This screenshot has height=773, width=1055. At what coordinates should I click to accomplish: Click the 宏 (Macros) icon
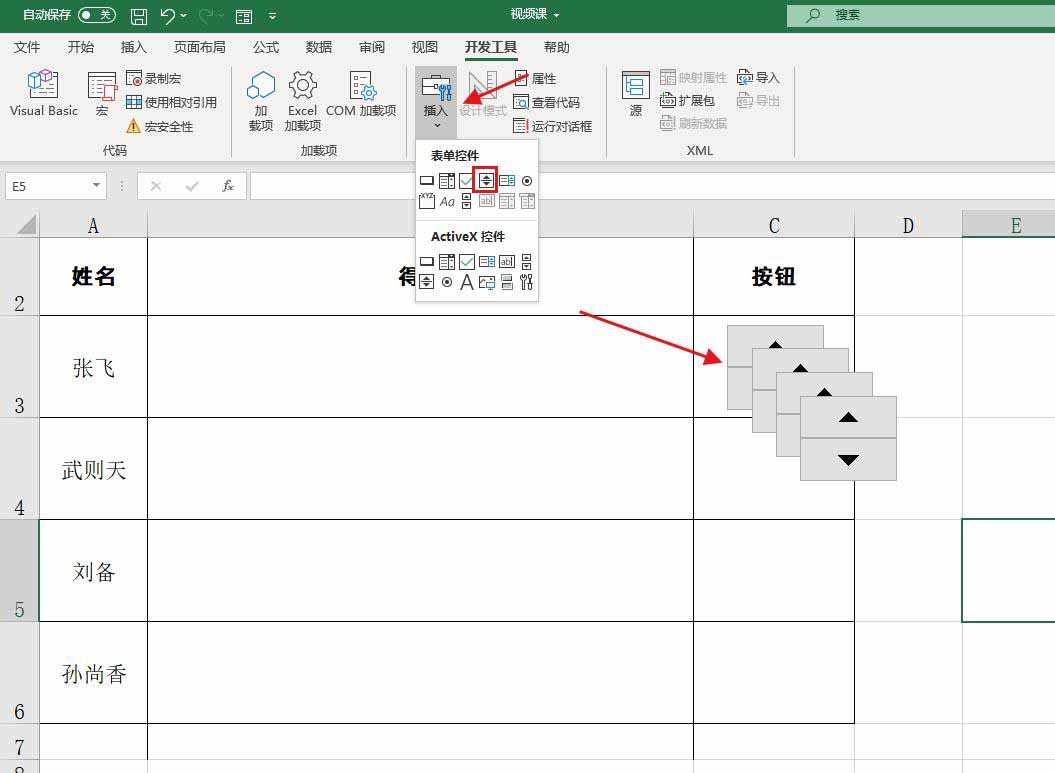click(x=102, y=95)
